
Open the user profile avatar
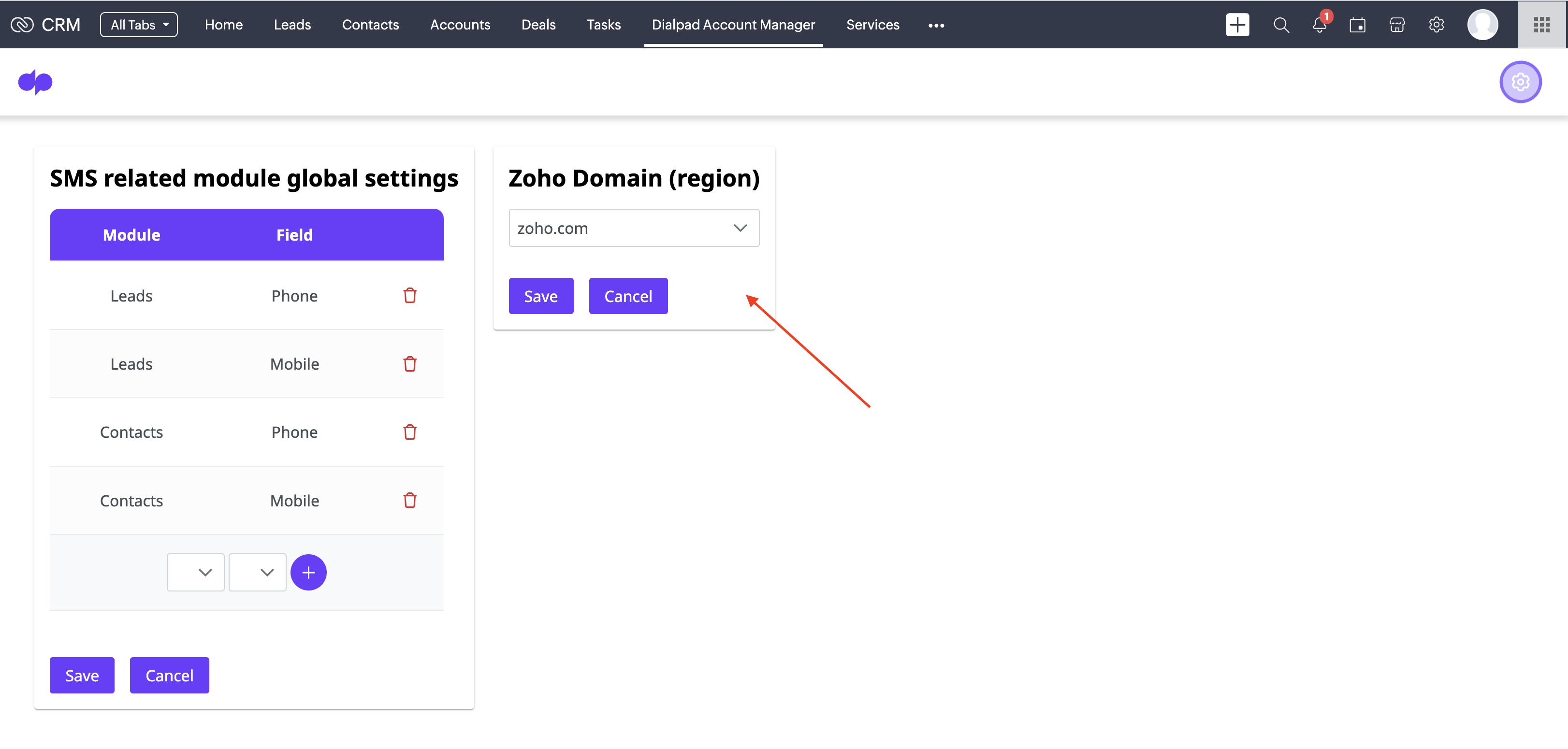(1482, 25)
